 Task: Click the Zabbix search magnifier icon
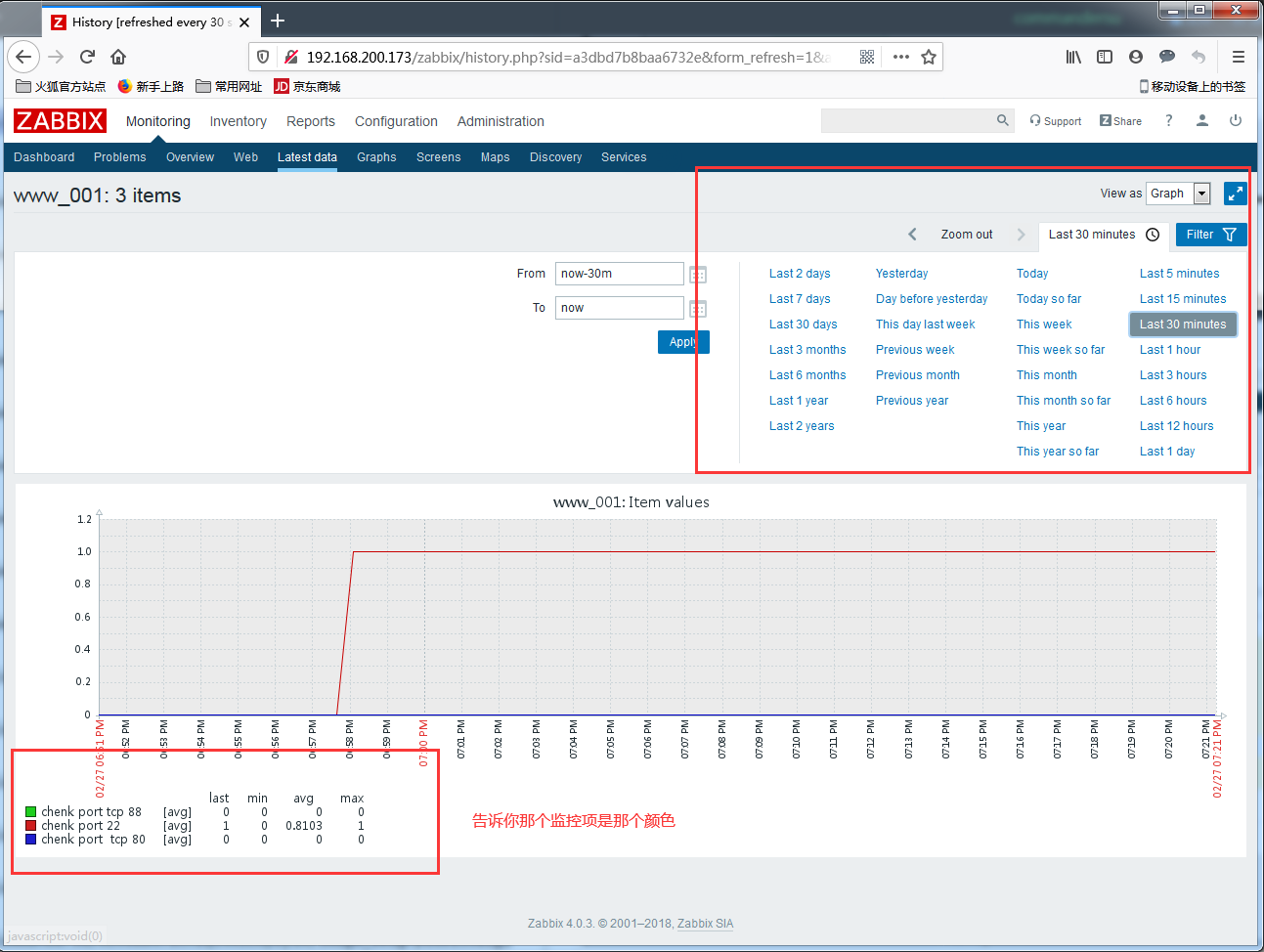pyautogui.click(x=1002, y=120)
